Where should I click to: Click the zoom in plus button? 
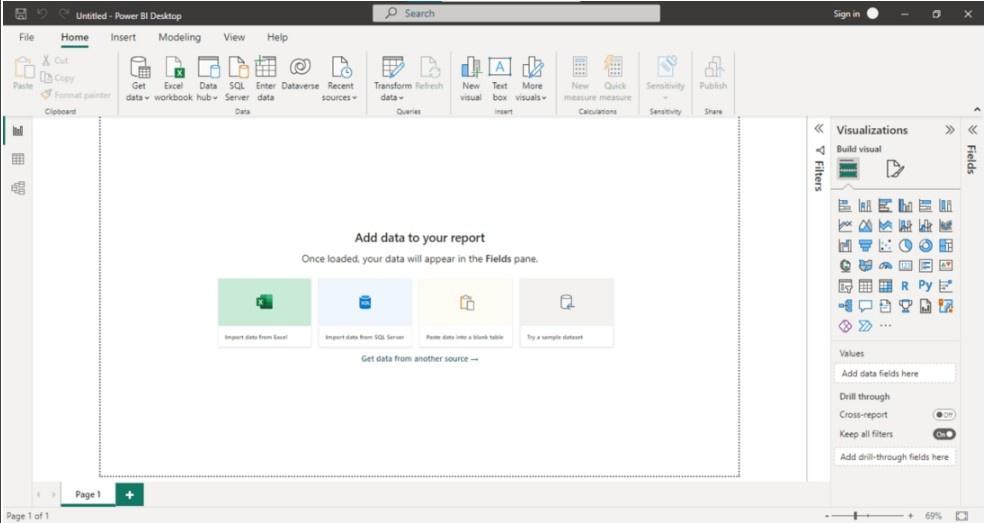coord(910,515)
